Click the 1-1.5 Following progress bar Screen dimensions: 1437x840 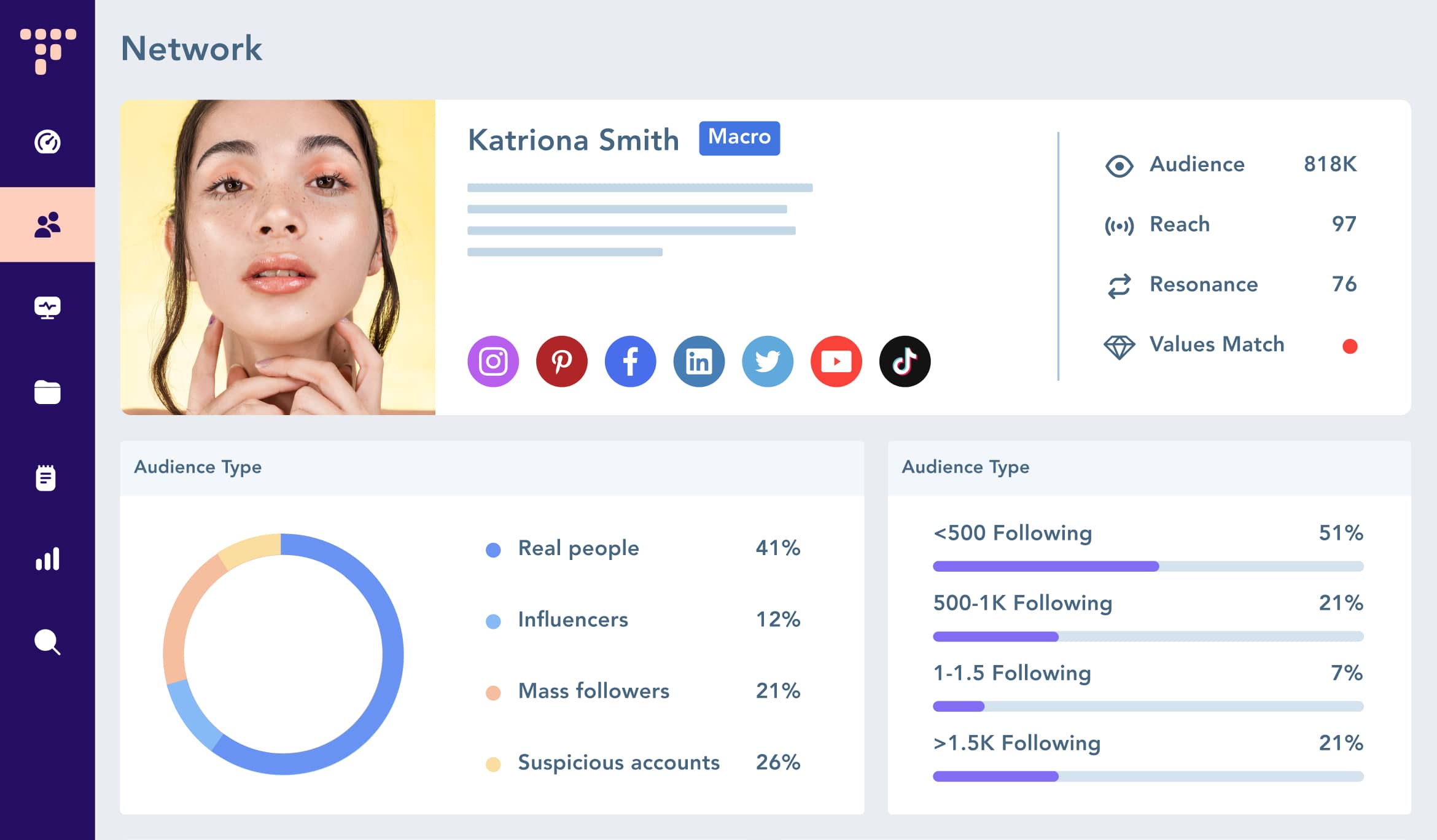[1148, 706]
